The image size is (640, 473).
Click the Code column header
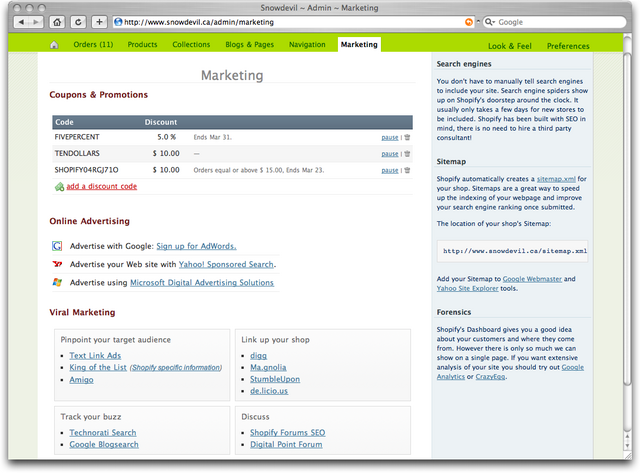[64, 122]
